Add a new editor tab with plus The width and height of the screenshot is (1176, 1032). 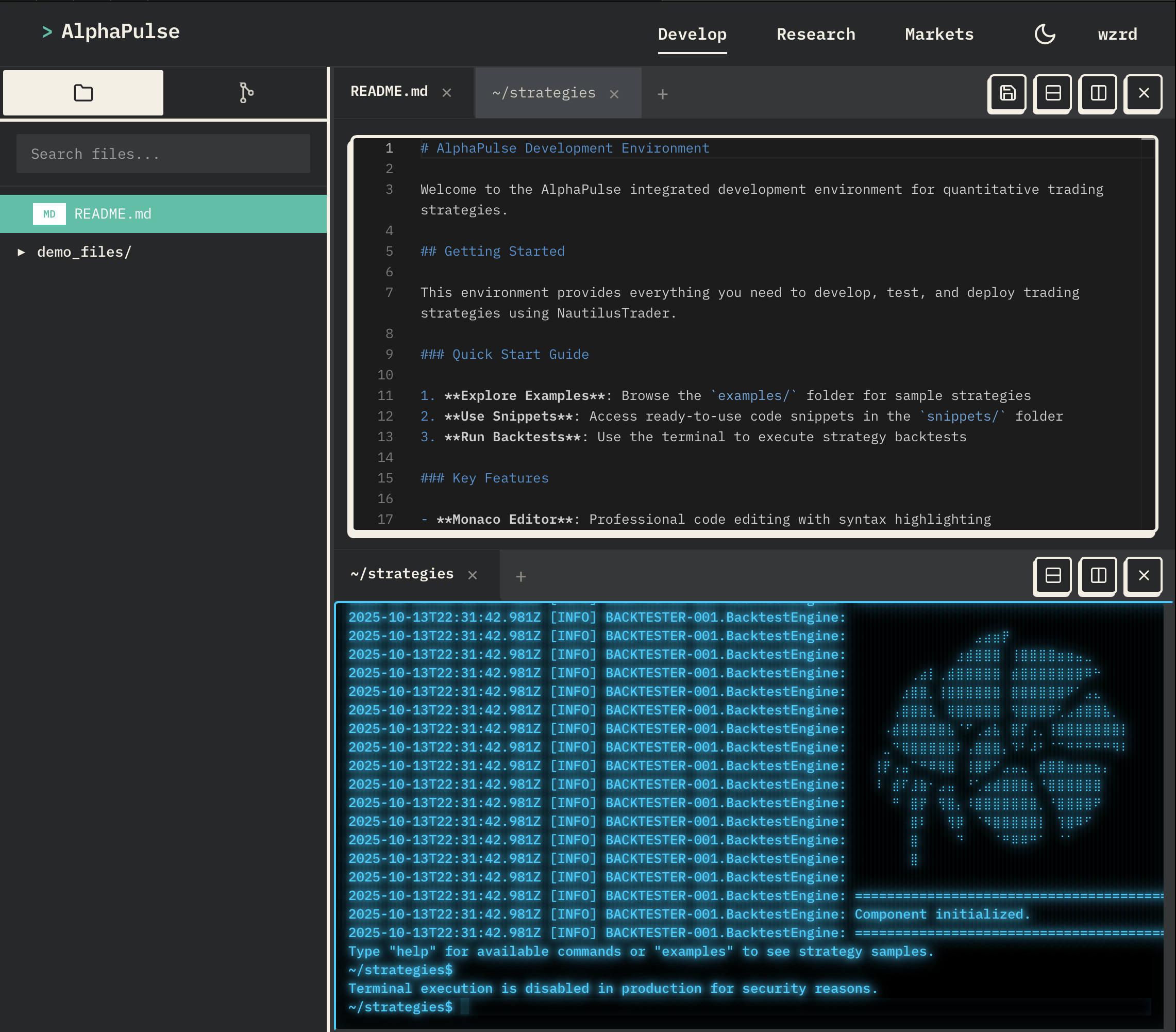pyautogui.click(x=662, y=94)
